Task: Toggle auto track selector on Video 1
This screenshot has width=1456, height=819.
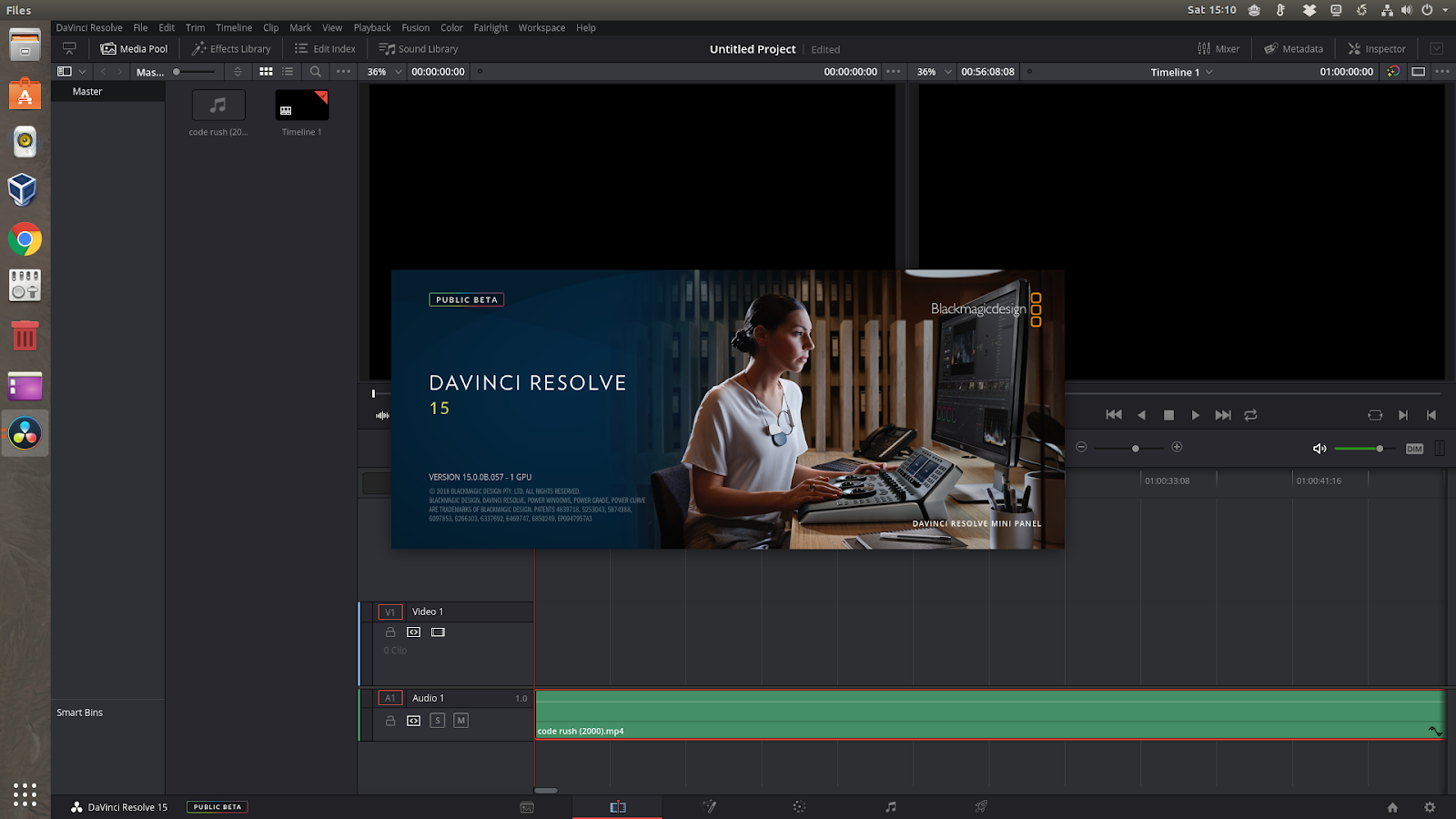Action: [414, 632]
